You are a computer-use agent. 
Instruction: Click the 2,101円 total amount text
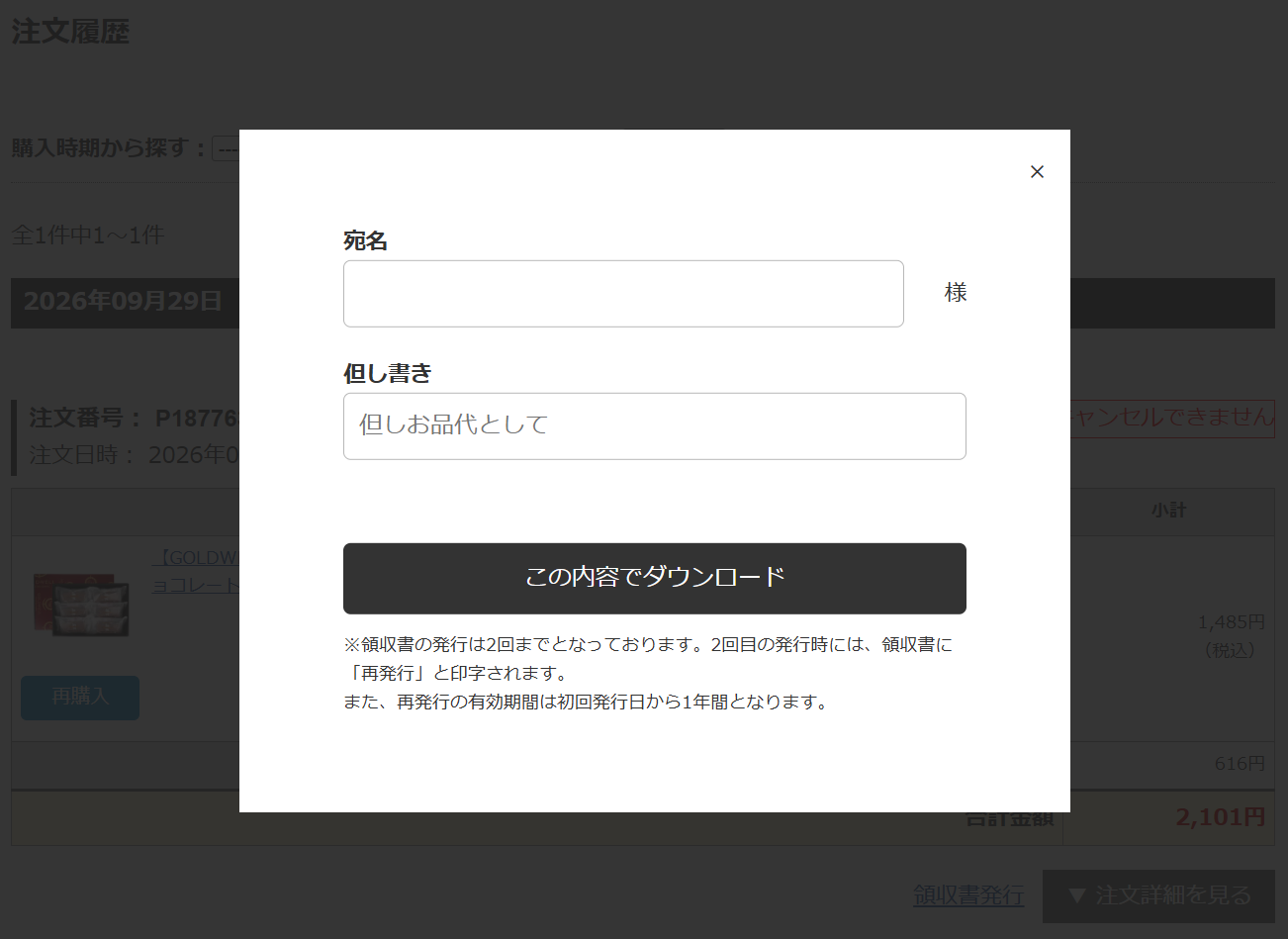[x=1221, y=817]
